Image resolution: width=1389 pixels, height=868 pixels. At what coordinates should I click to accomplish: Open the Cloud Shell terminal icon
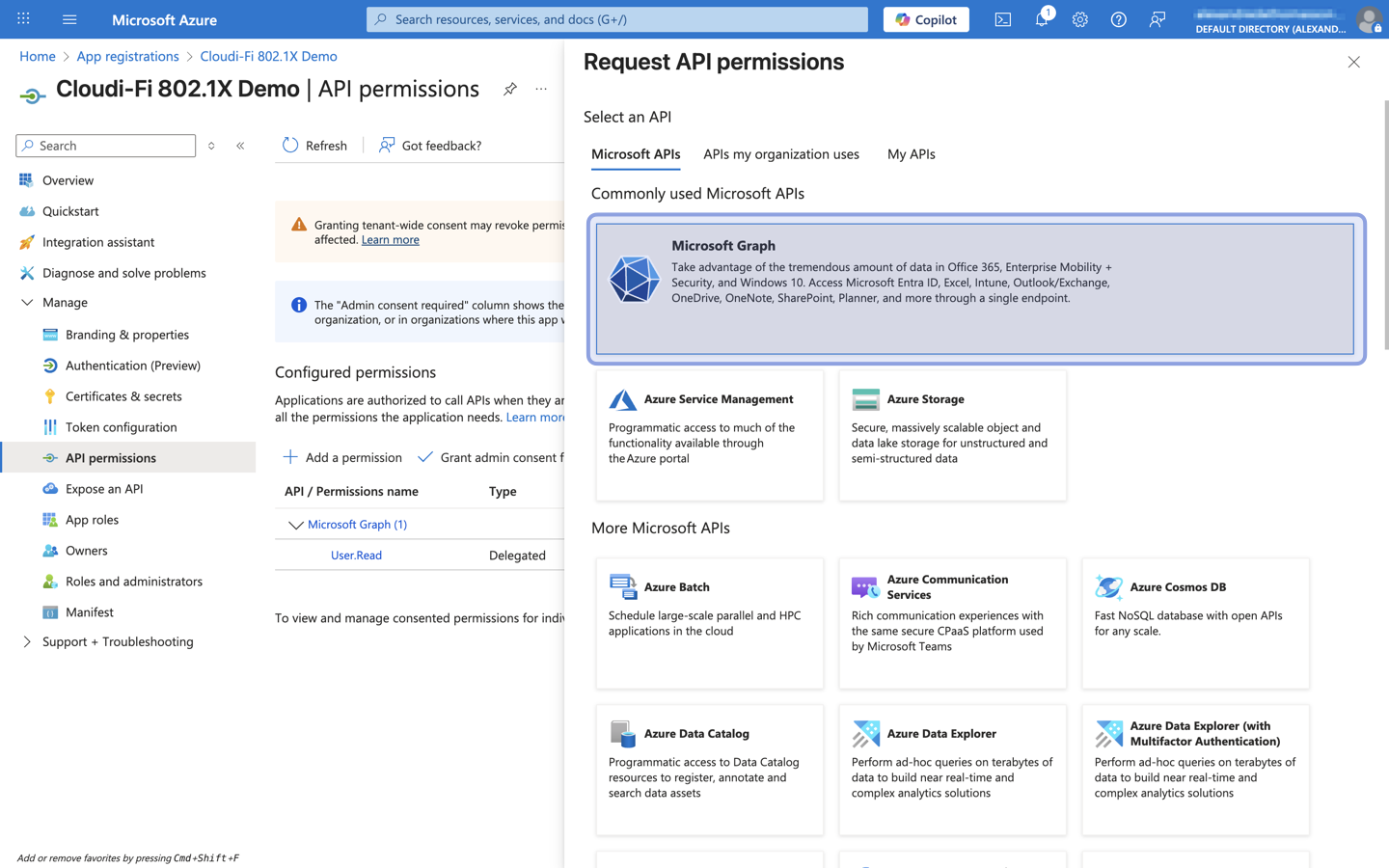[1003, 19]
